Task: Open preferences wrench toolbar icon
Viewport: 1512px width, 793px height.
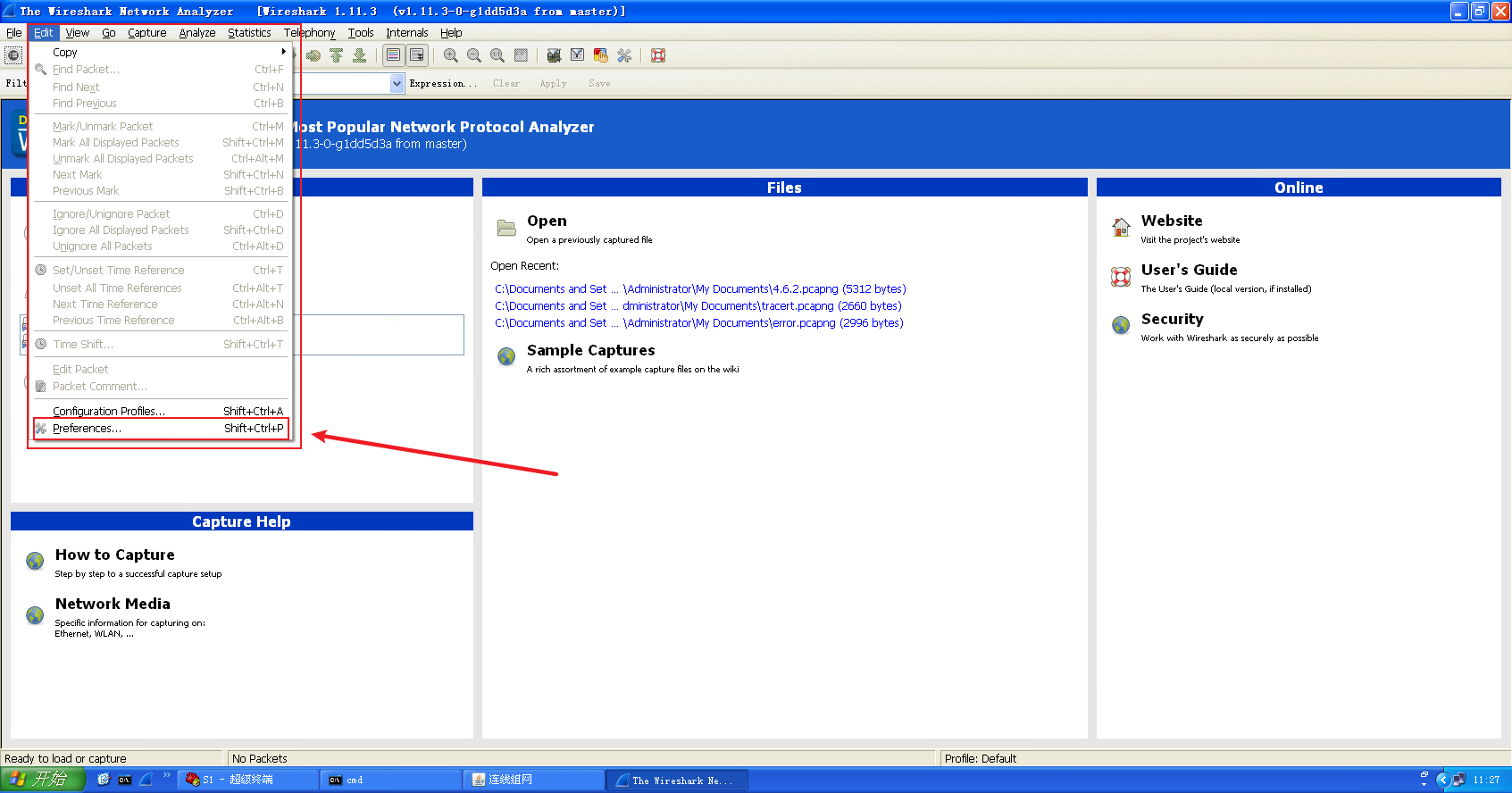Action: click(624, 55)
